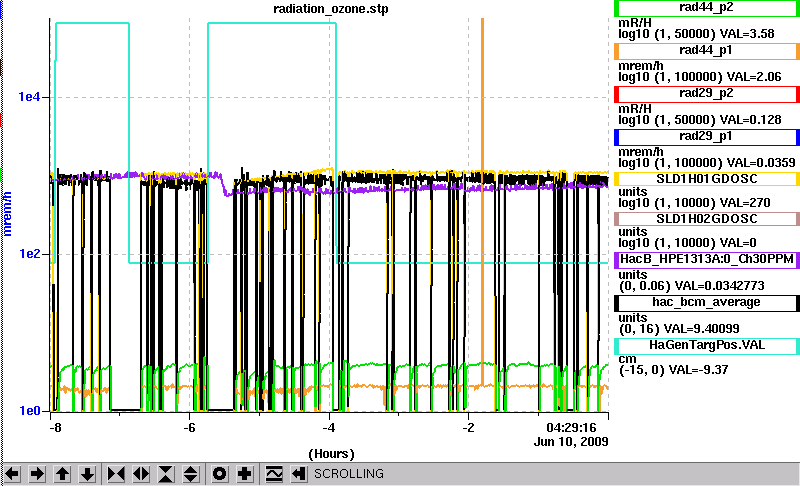This screenshot has width=800, height=486.
Task: Pan the graph up with the up arrow
Action: [x=62, y=474]
